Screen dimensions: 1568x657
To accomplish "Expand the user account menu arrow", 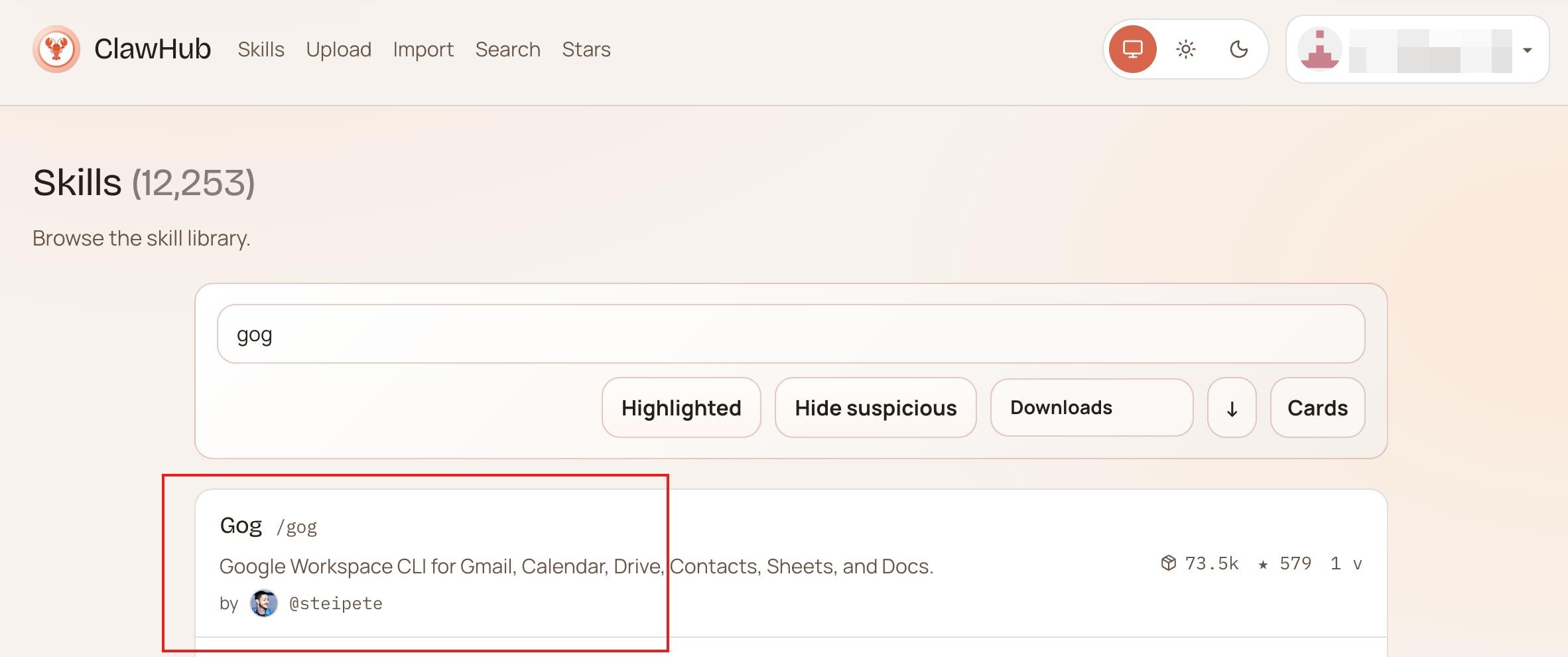I will pos(1527,50).
